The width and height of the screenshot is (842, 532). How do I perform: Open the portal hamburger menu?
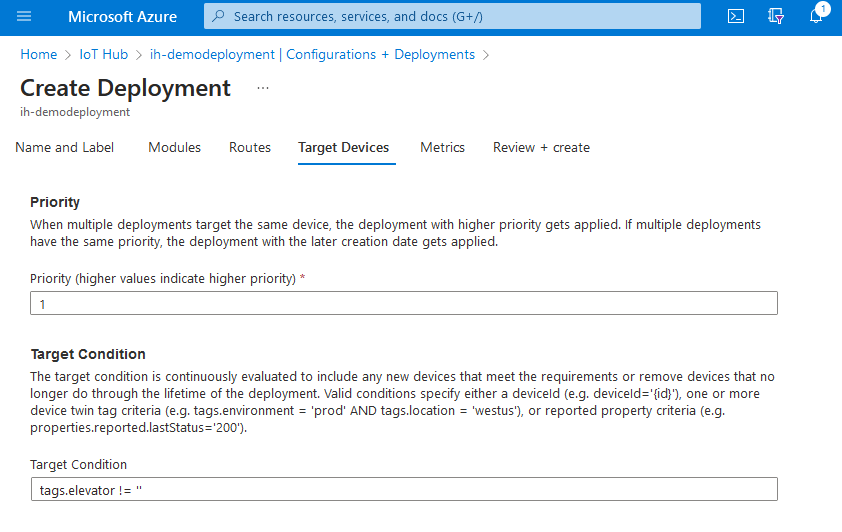[x=25, y=17]
